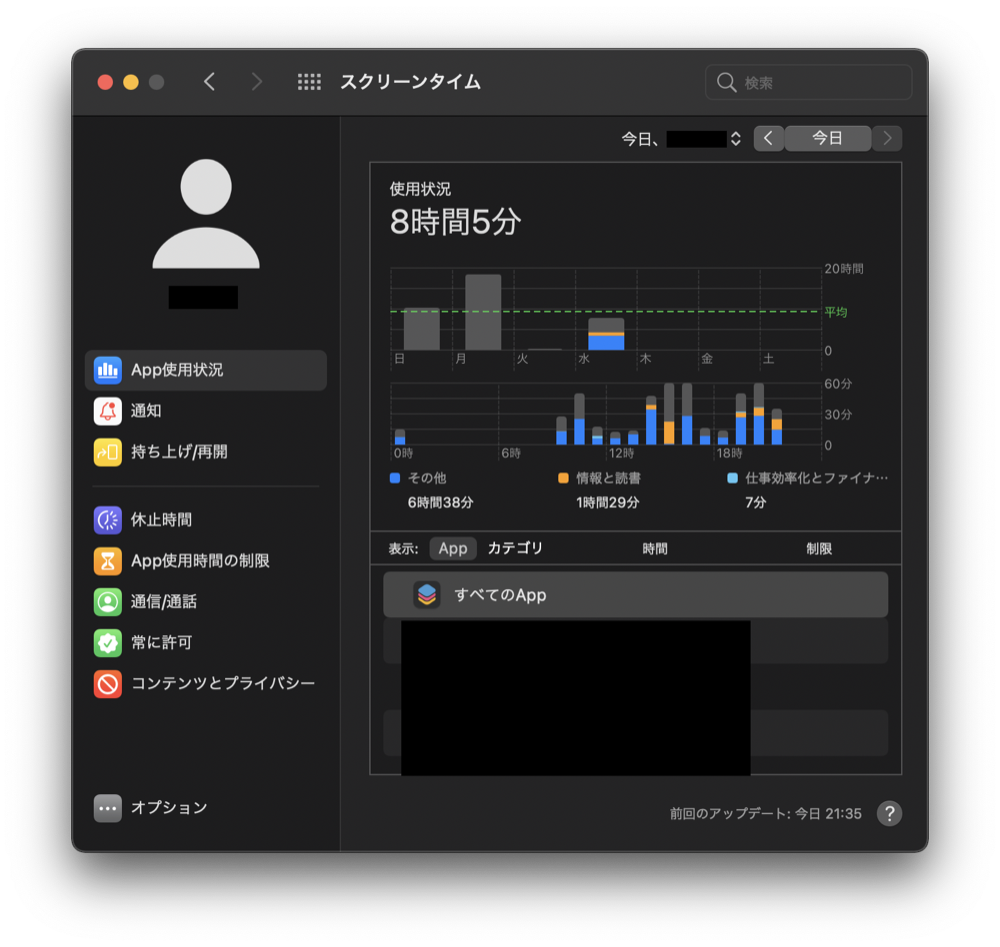This screenshot has width=1000, height=947.
Task: Open the 休止時間 downtime icon
Action: [x=108, y=520]
